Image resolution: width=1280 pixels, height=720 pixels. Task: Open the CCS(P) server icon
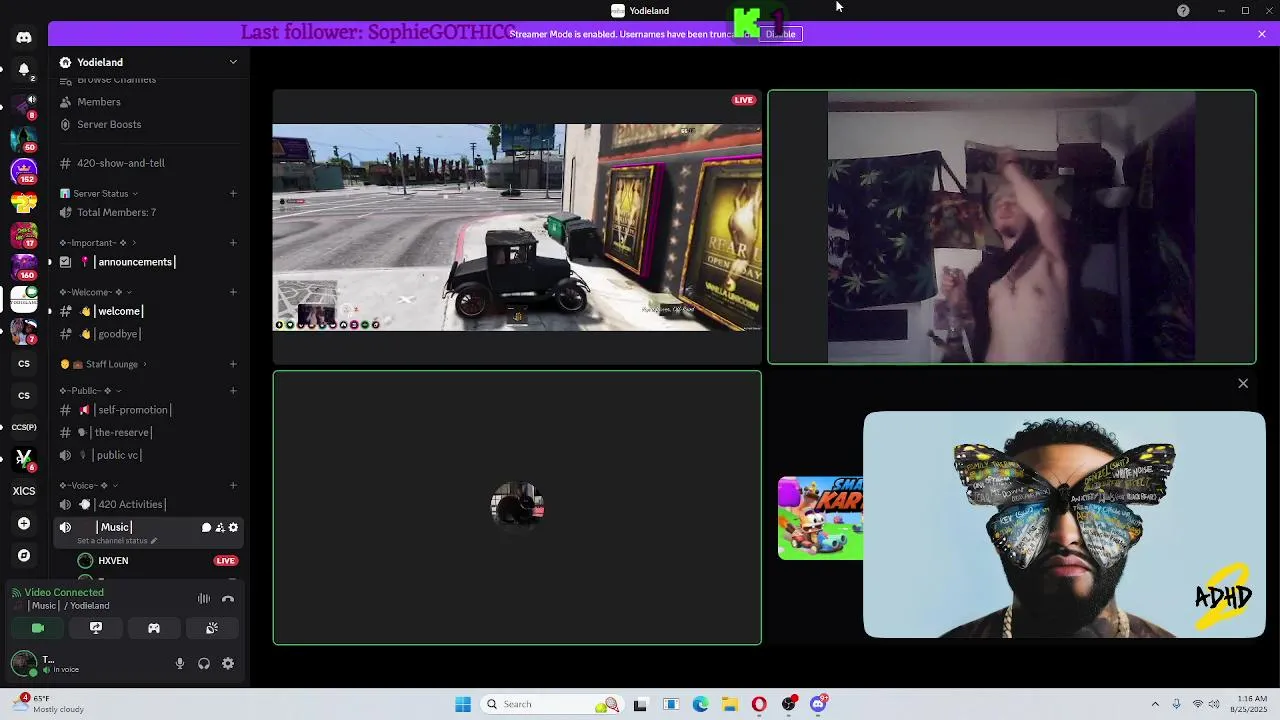[x=24, y=427]
